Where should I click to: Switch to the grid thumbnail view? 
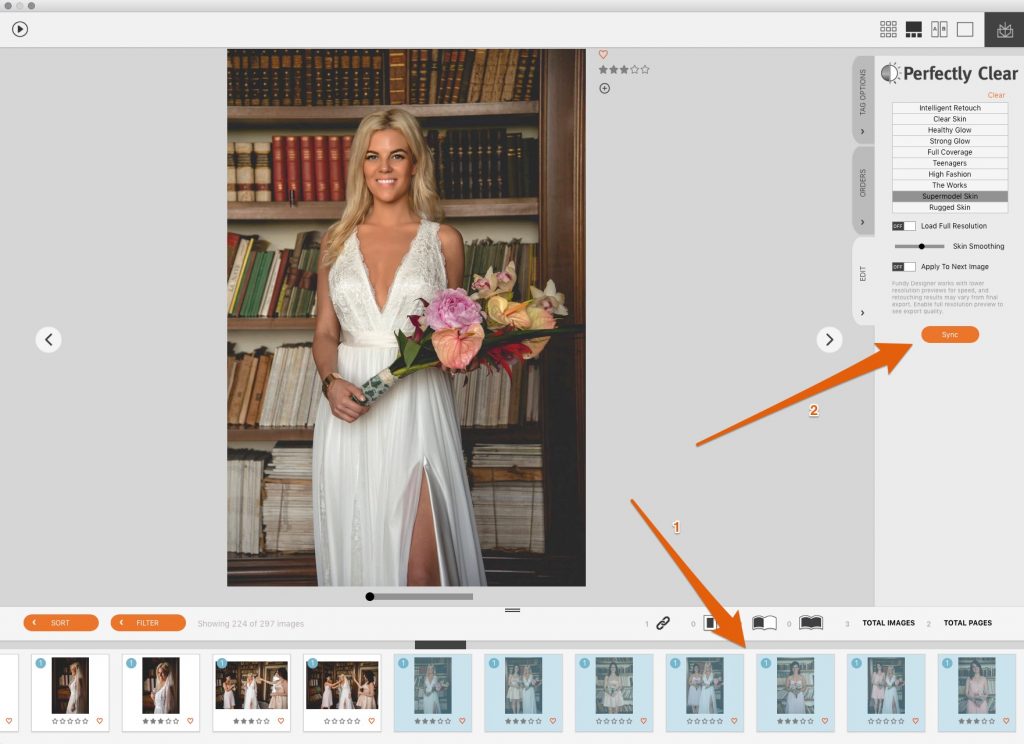pos(888,29)
